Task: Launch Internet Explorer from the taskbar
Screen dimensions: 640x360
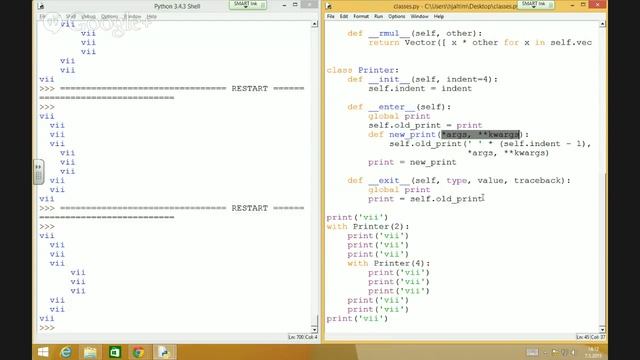Action: (x=66, y=352)
